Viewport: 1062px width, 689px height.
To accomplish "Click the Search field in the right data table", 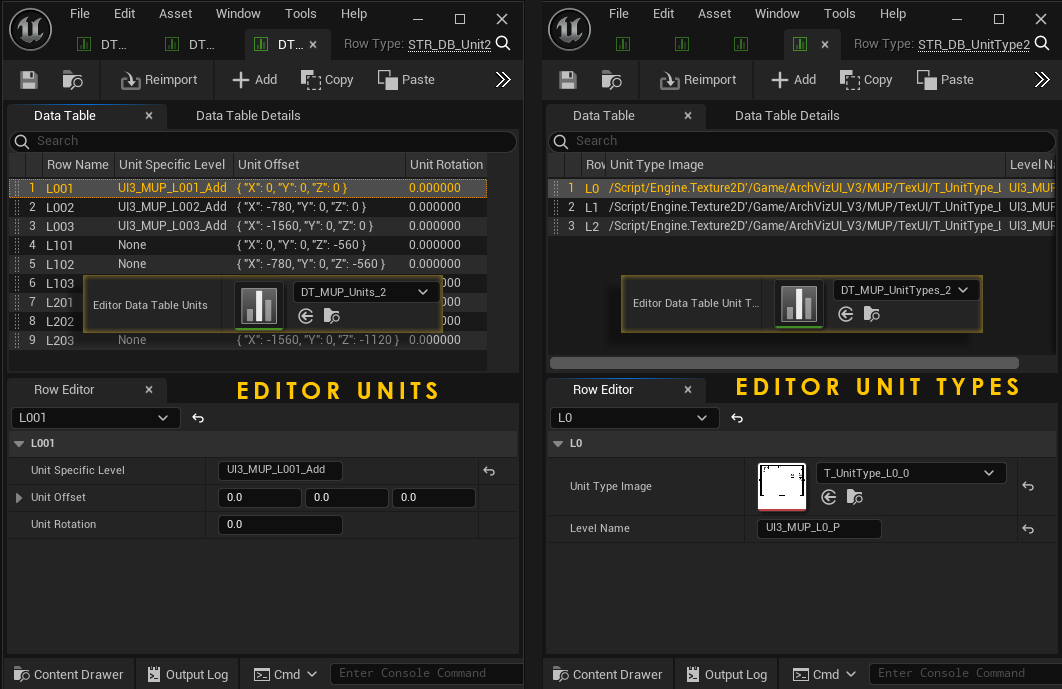I will point(802,141).
